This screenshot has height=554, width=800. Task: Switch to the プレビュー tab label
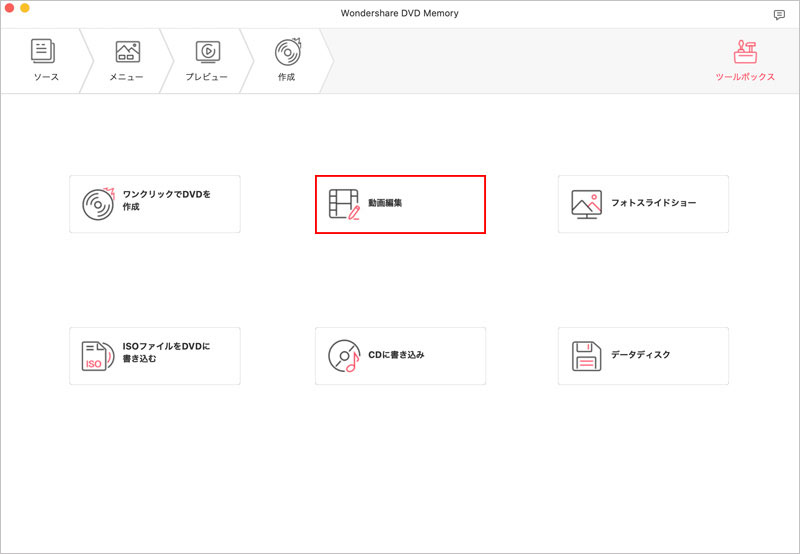[x=206, y=77]
